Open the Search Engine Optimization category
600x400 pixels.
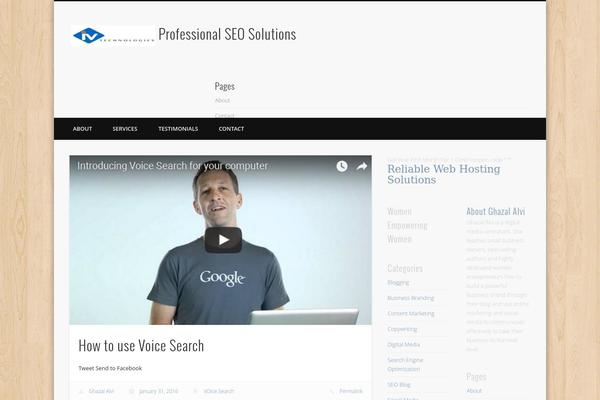coord(405,364)
